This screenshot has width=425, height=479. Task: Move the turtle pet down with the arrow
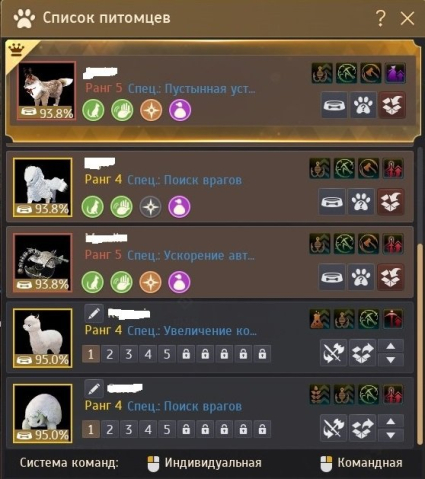coord(391,435)
